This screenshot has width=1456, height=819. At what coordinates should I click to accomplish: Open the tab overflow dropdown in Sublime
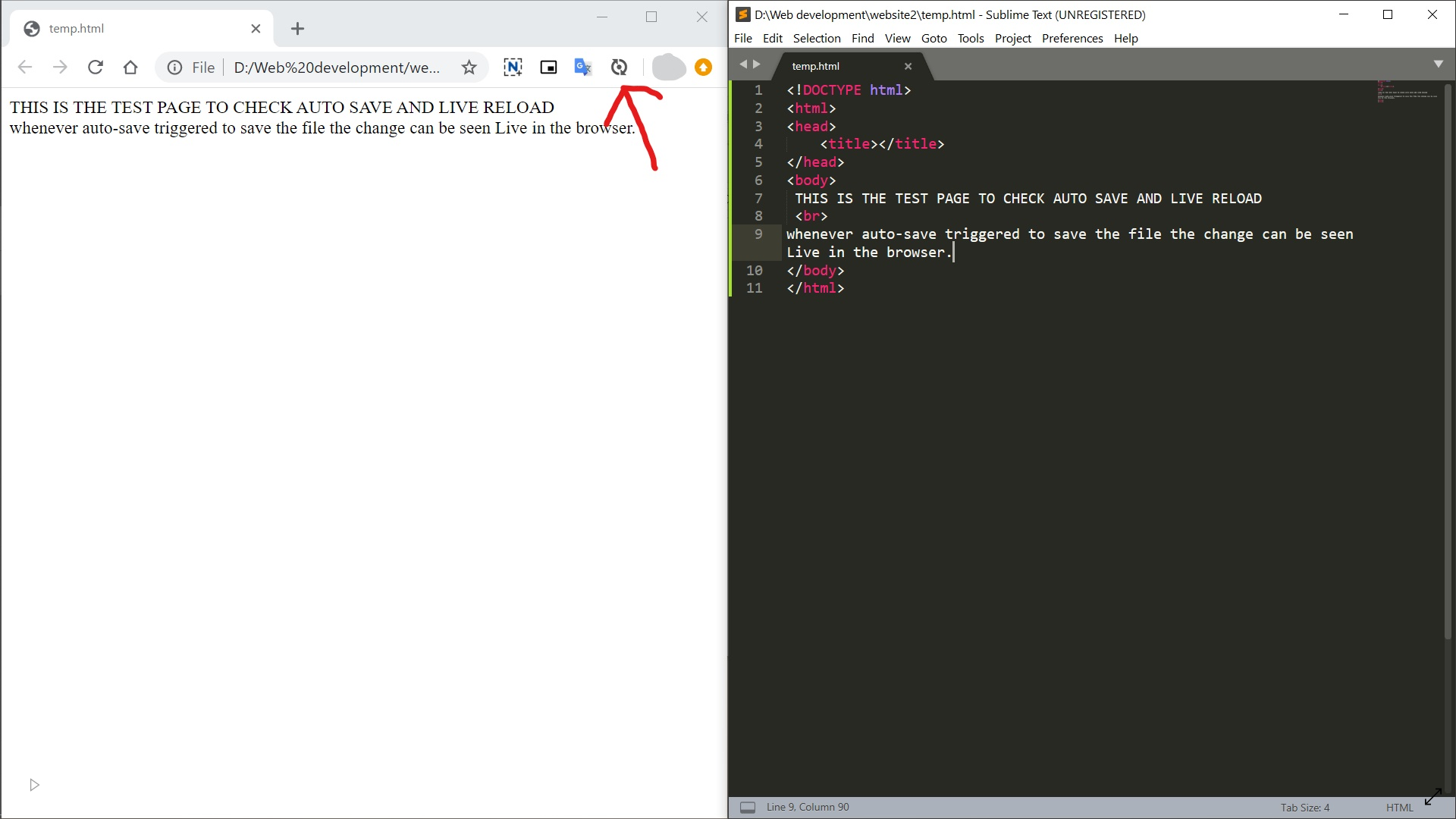pyautogui.click(x=1439, y=64)
